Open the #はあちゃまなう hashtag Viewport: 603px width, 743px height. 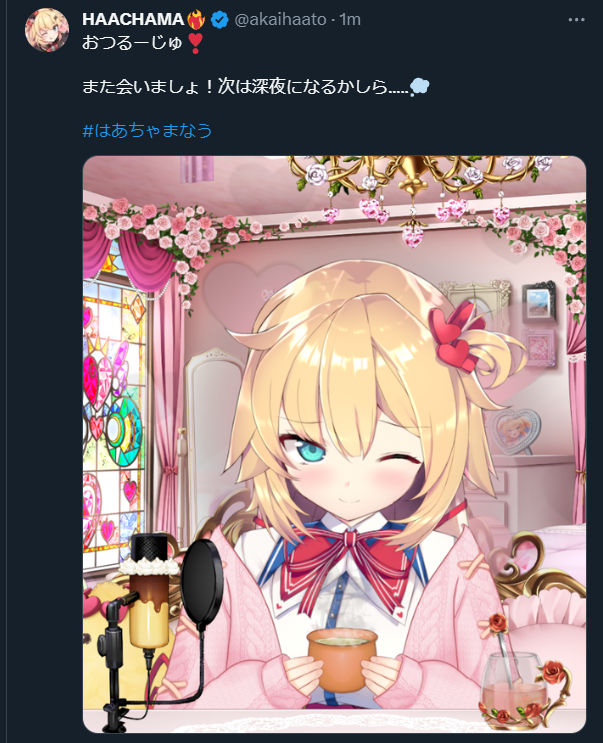click(x=147, y=130)
